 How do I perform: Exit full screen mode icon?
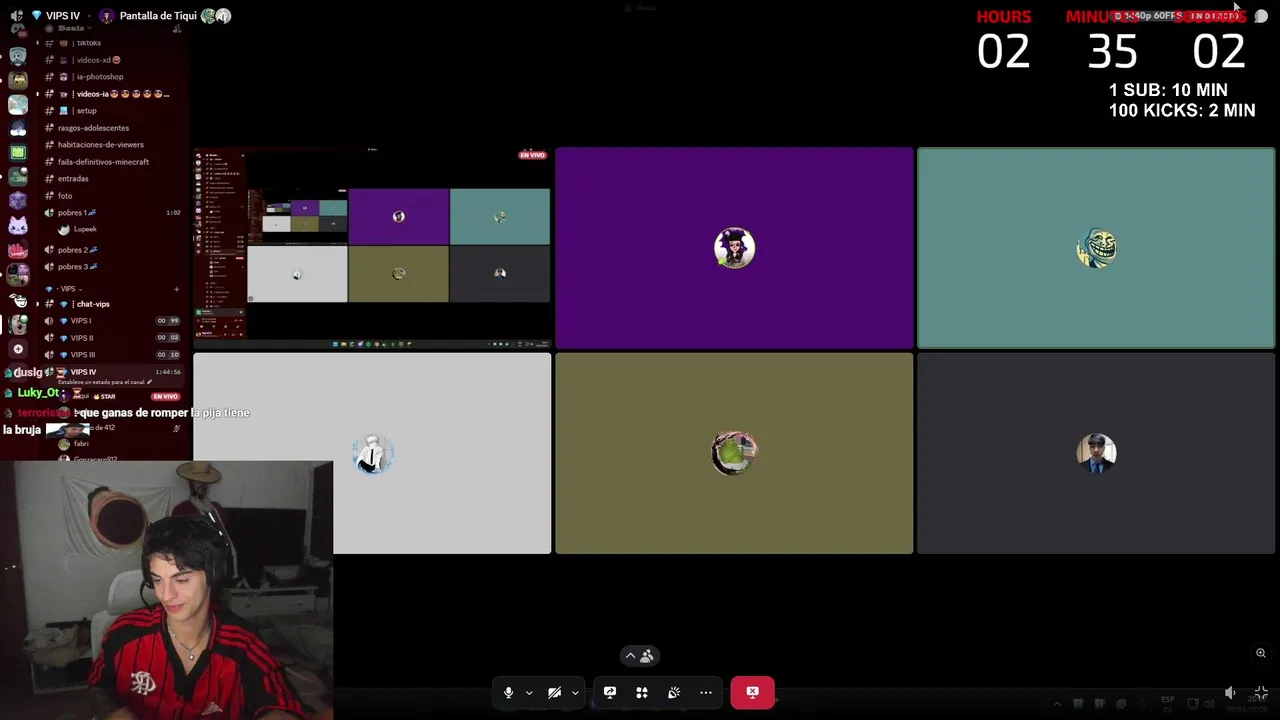(x=1261, y=692)
